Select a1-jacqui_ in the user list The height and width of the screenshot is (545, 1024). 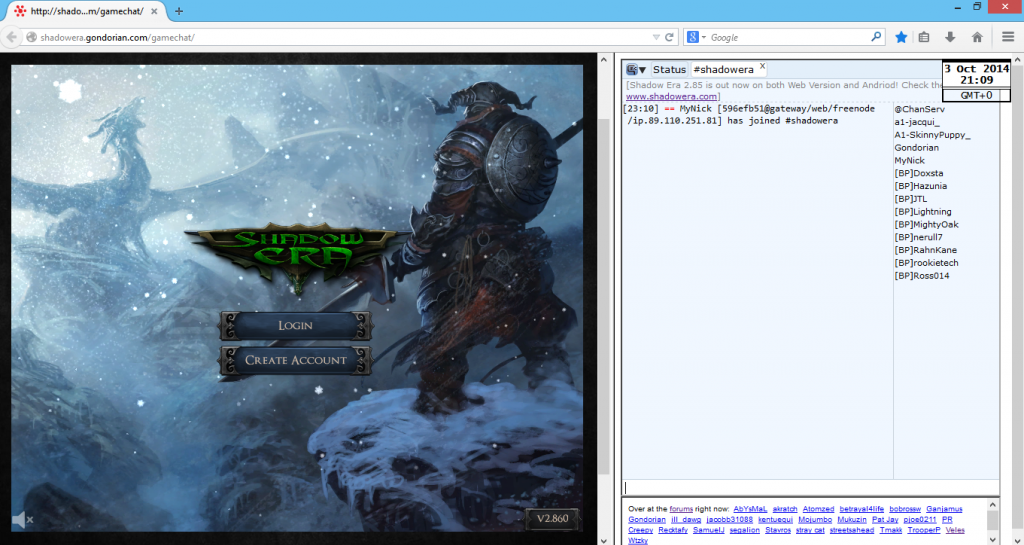(x=918, y=122)
